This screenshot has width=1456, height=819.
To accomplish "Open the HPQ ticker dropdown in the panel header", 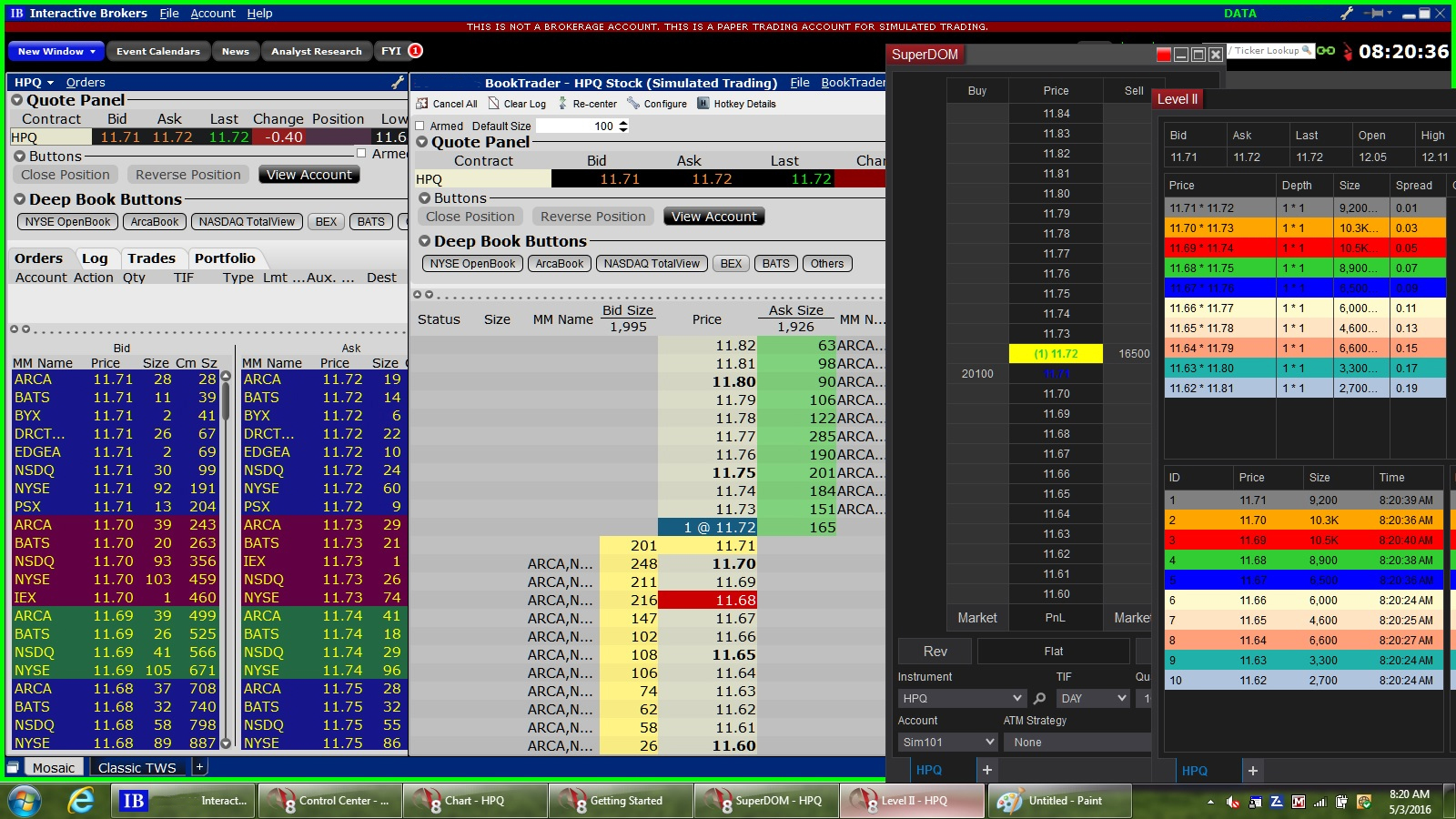I will [34, 82].
